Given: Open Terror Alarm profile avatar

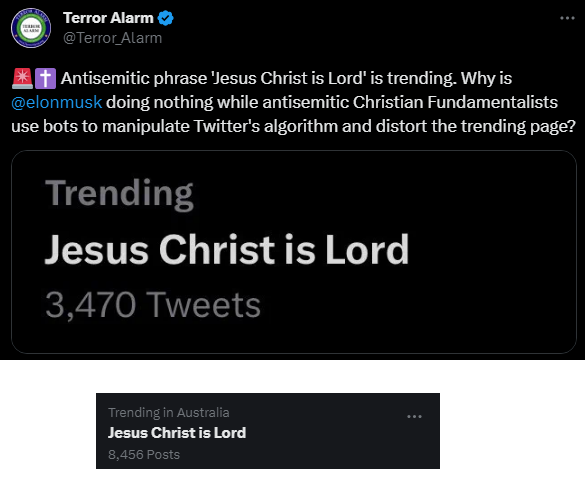Looking at the screenshot, I should click(31, 28).
